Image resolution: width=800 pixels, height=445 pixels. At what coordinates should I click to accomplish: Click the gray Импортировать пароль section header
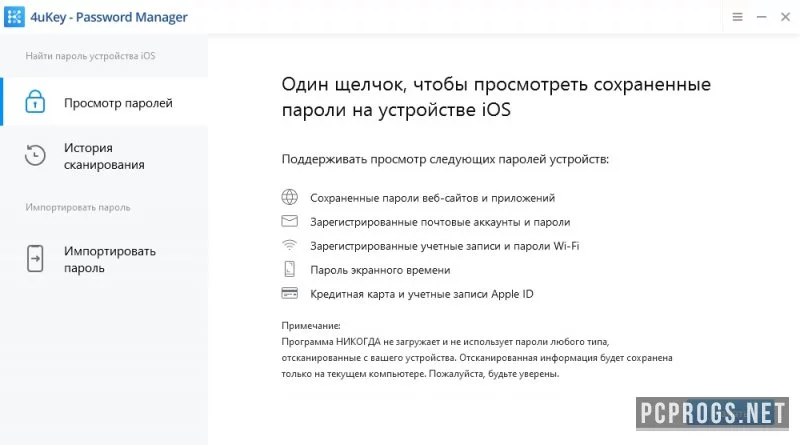tap(78, 207)
